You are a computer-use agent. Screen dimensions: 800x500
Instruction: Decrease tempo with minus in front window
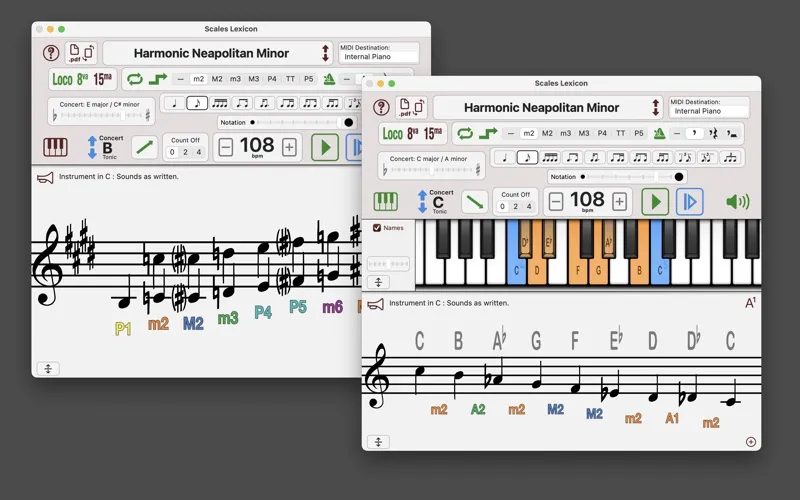(x=556, y=202)
